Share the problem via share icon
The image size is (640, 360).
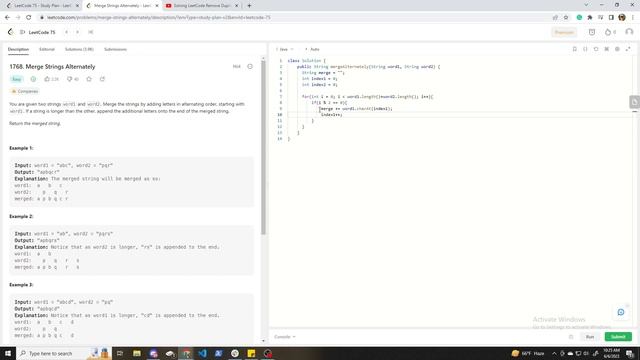tap(102, 79)
